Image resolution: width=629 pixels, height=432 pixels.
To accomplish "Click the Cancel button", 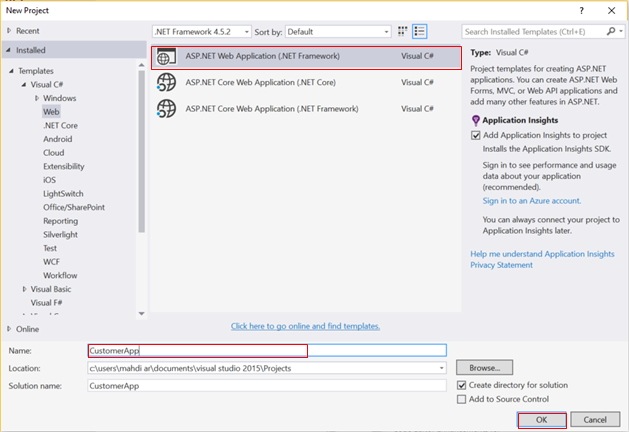I will 595,420.
